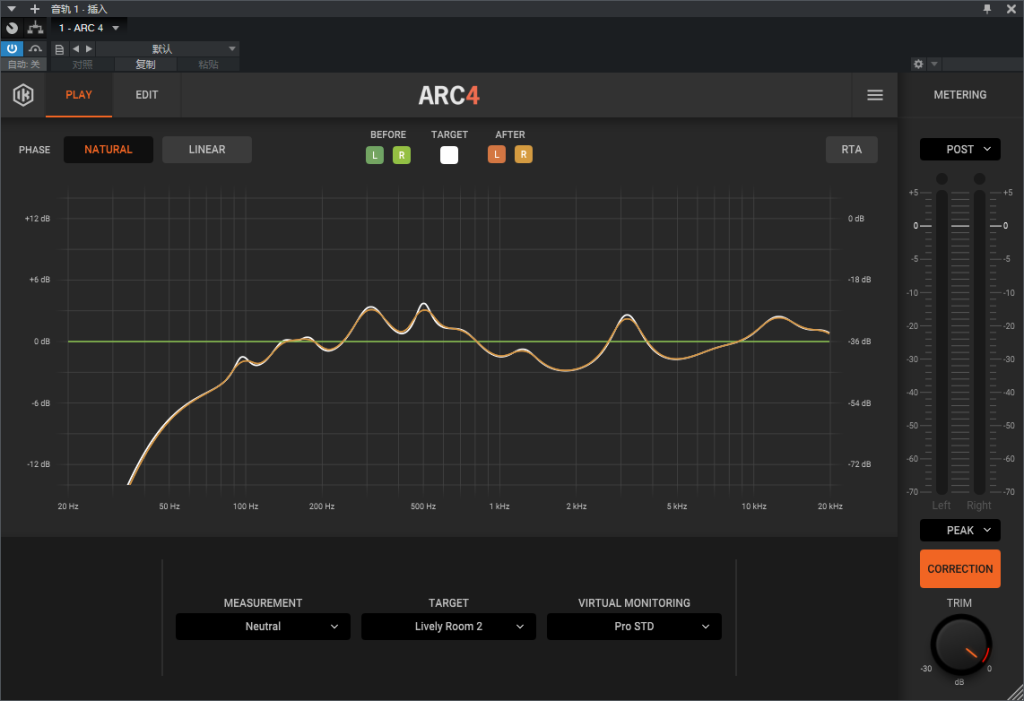Image resolution: width=1024 pixels, height=701 pixels.
Task: Open the MEASUREMENT Neutral dropdown
Action: coord(263,627)
